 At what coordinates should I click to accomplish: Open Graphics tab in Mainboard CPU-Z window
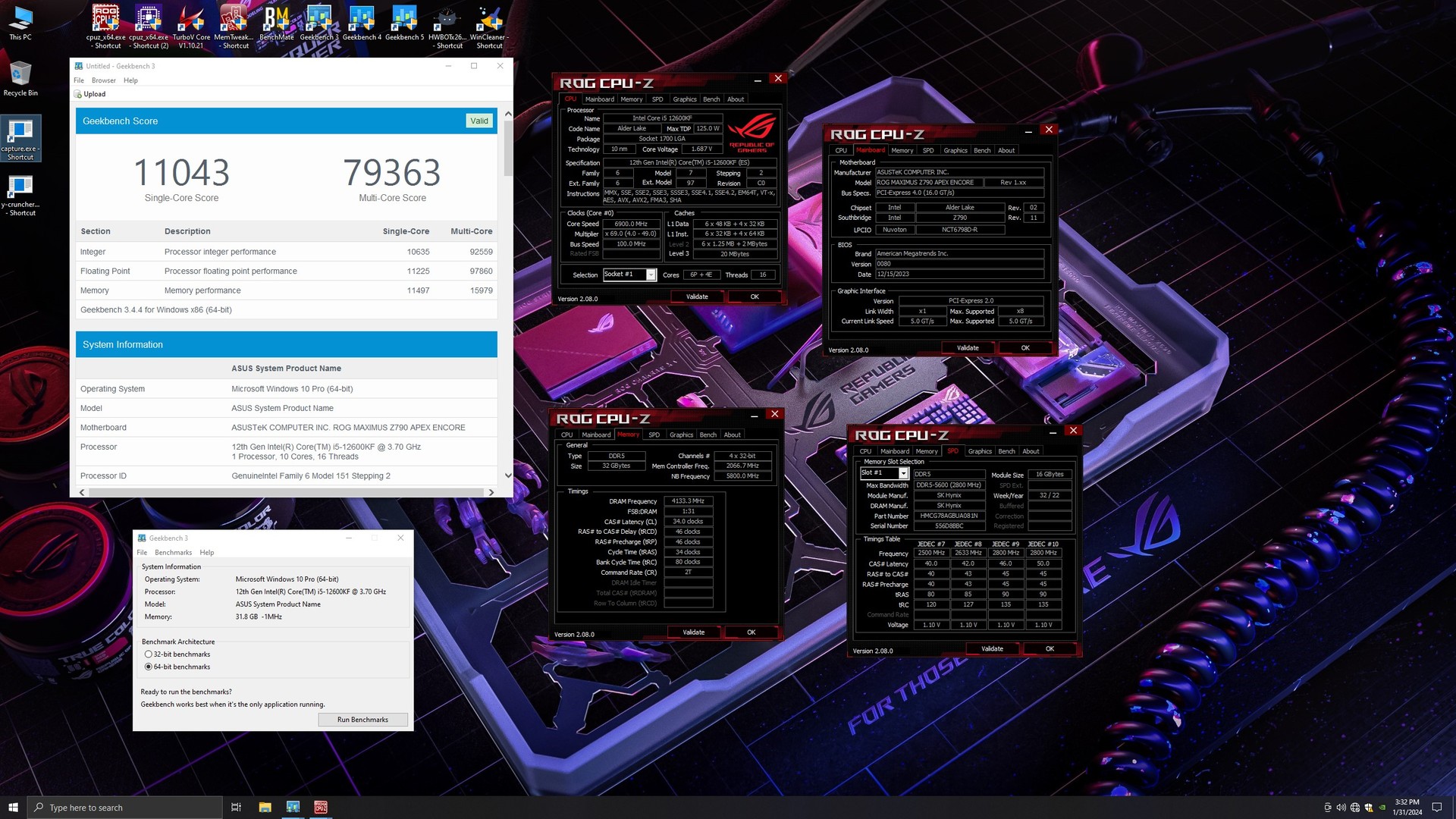pyautogui.click(x=955, y=150)
